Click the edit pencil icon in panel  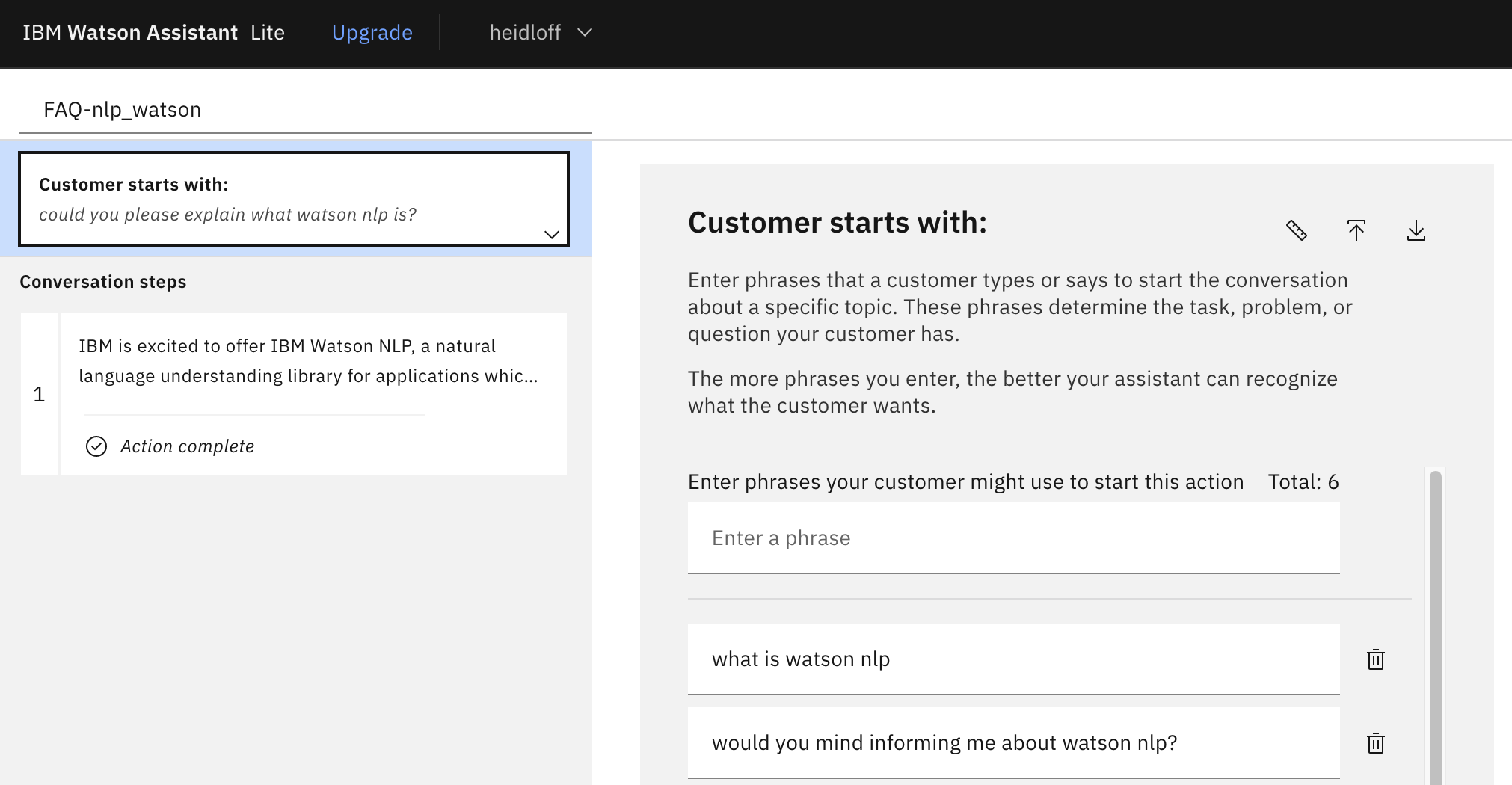point(1297,230)
